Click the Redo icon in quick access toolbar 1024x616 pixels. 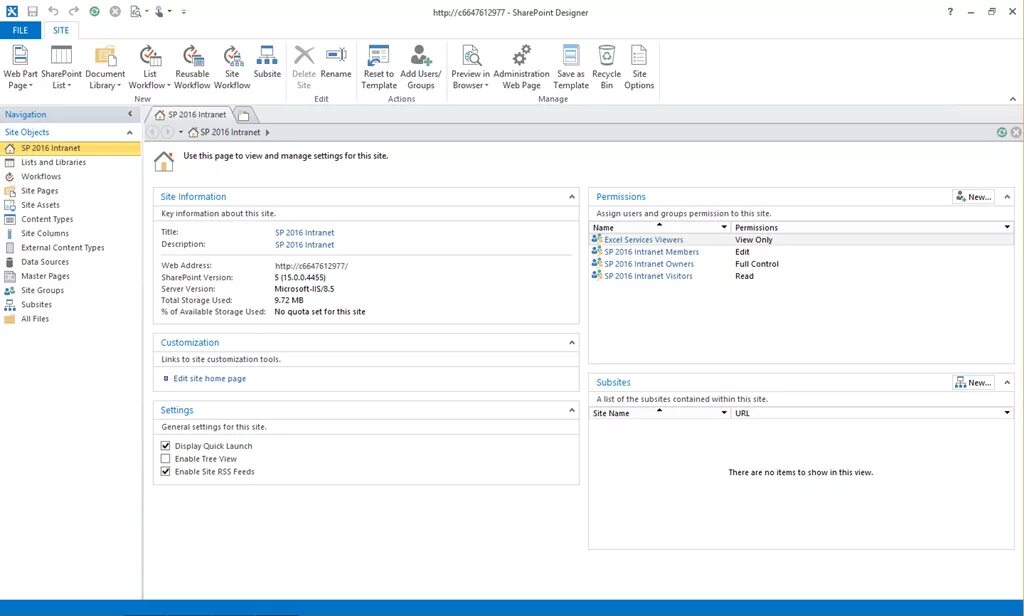74,12
